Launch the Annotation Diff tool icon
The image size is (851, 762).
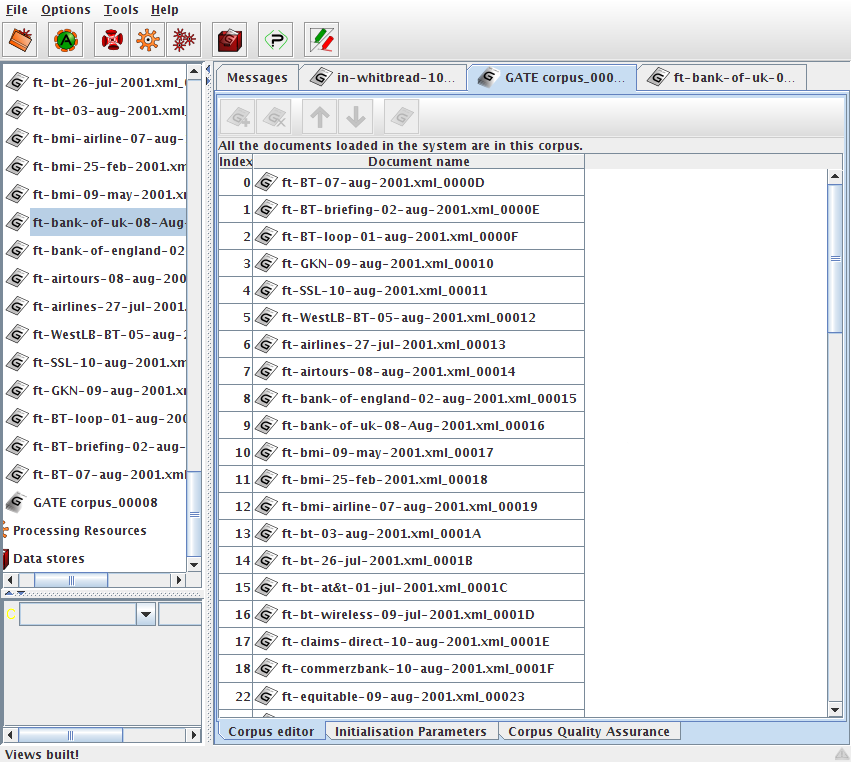[321, 40]
